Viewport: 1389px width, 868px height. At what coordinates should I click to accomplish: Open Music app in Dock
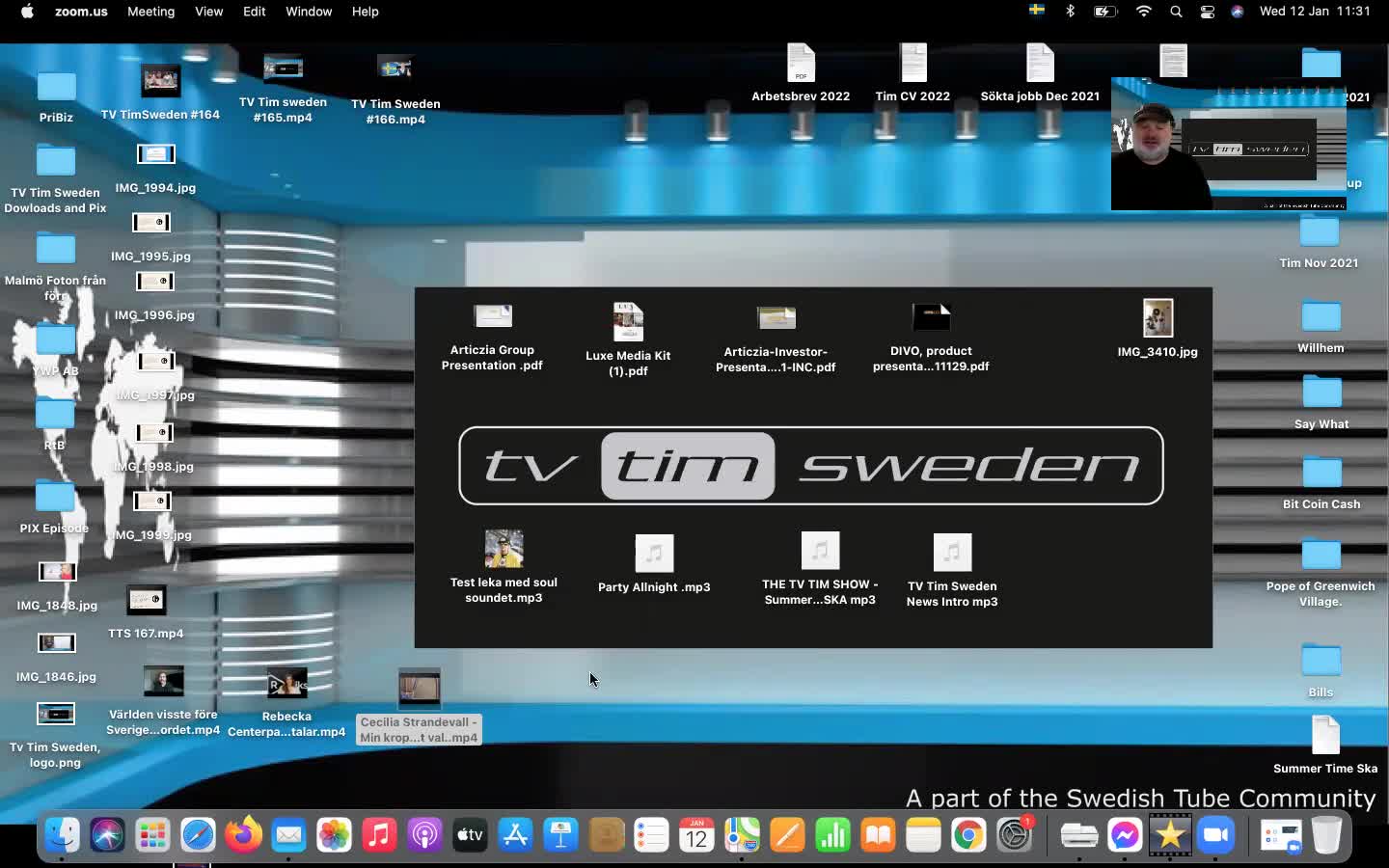tap(379, 835)
